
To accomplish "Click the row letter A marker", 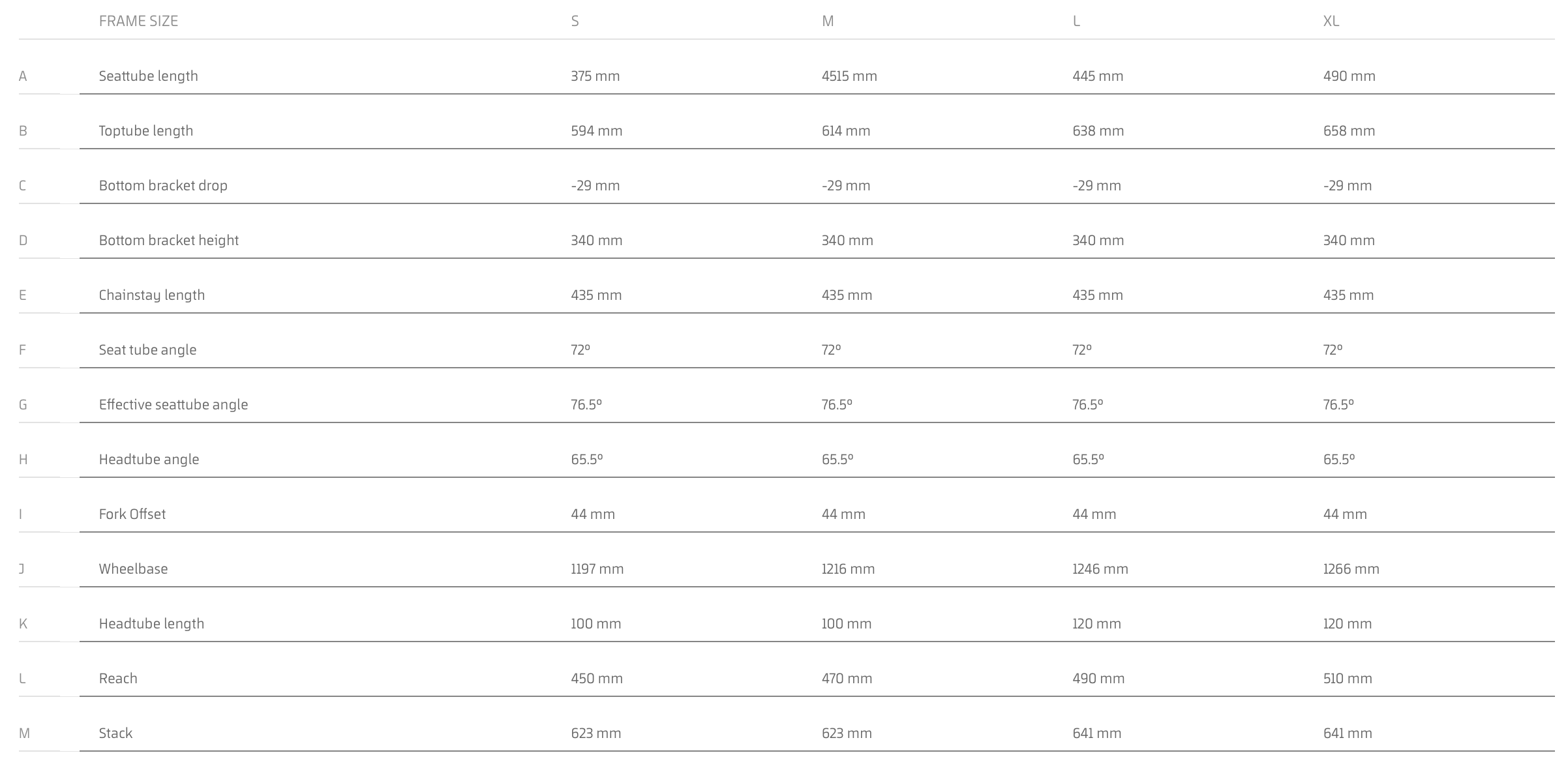I will point(23,76).
